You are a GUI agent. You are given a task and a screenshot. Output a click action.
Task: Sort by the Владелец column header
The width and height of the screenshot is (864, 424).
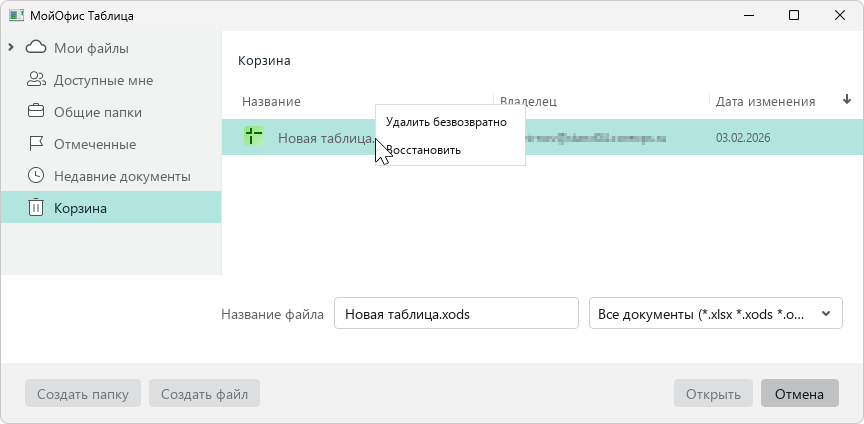point(528,101)
